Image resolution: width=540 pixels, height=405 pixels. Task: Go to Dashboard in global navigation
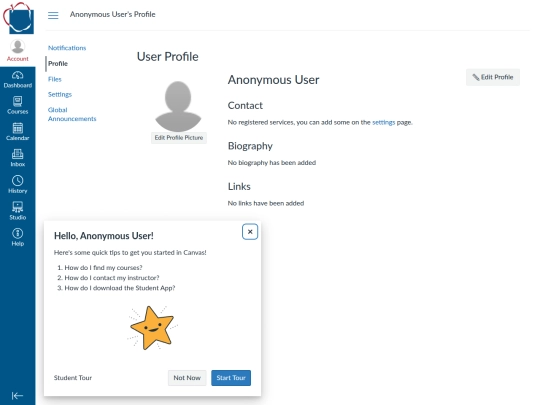[18, 80]
